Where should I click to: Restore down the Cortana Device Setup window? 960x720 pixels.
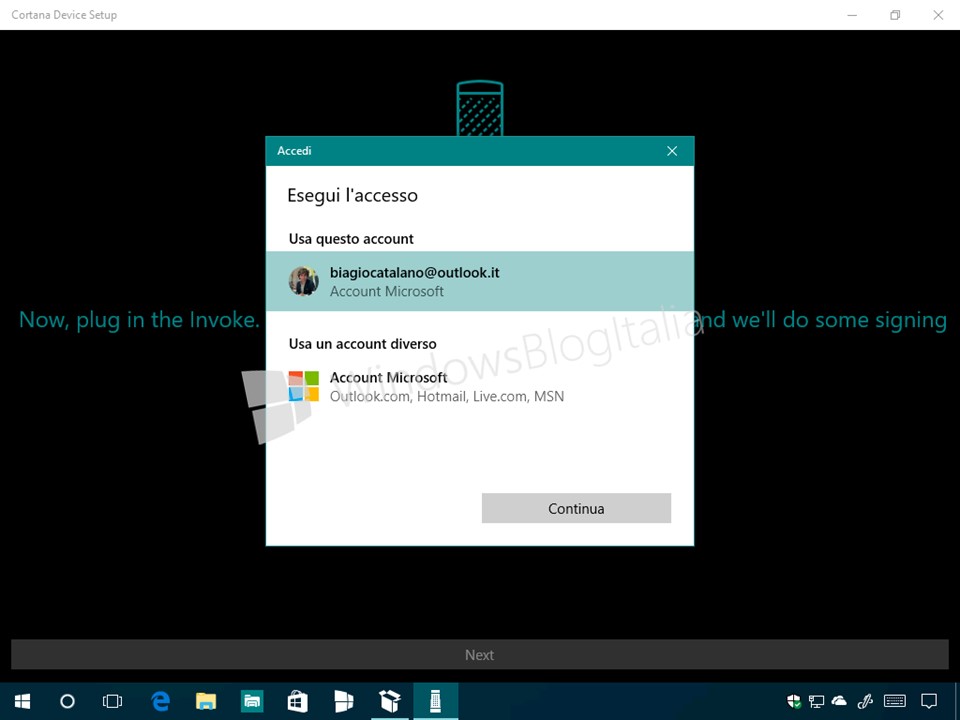tap(895, 15)
